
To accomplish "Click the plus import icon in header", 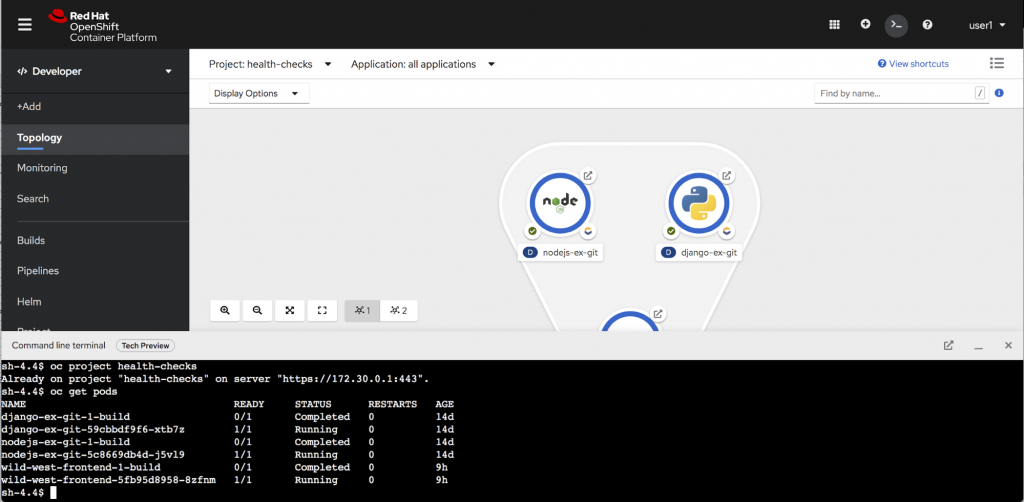I will click(866, 24).
